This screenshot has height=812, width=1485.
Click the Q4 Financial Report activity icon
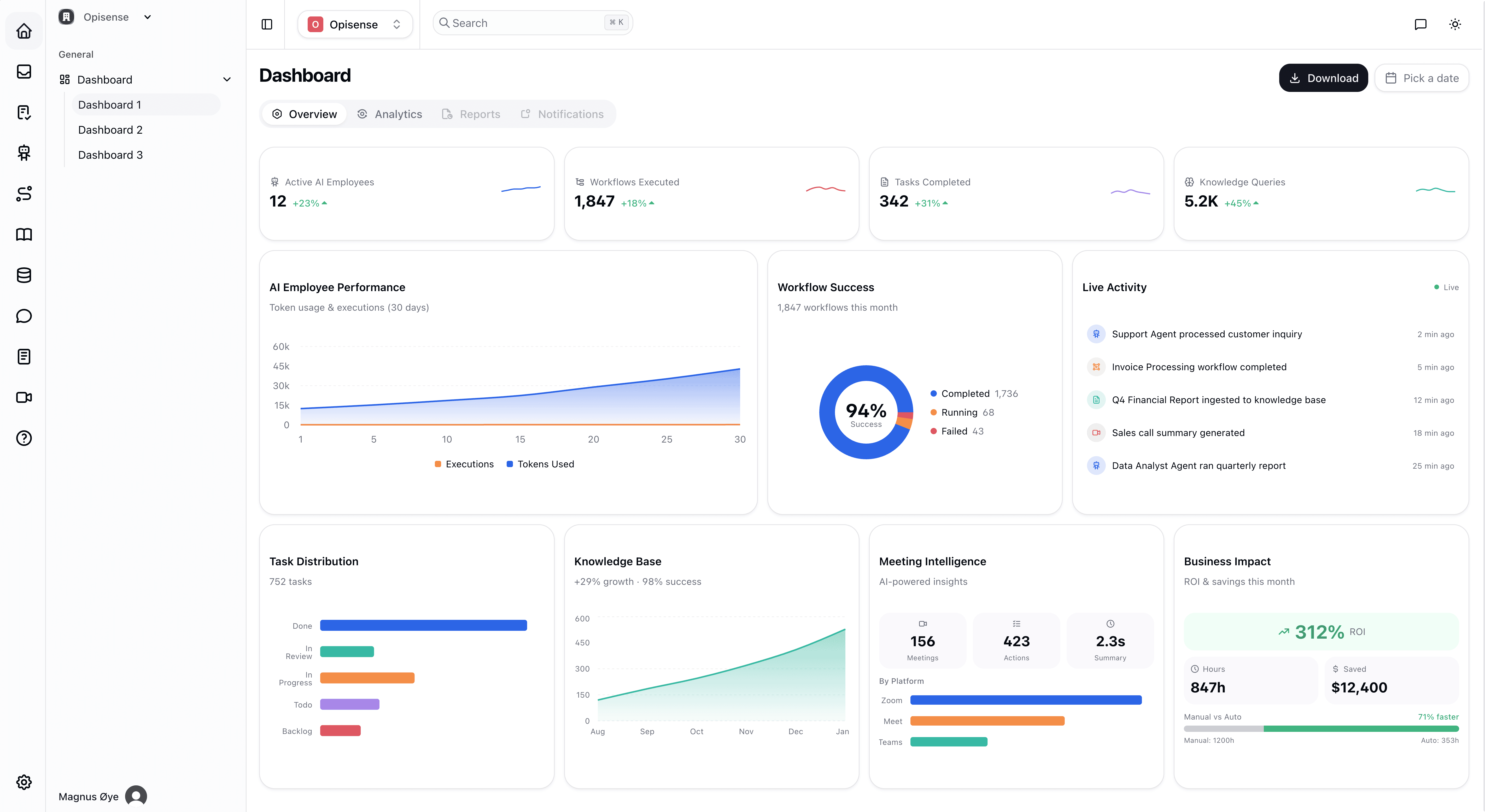click(1096, 400)
